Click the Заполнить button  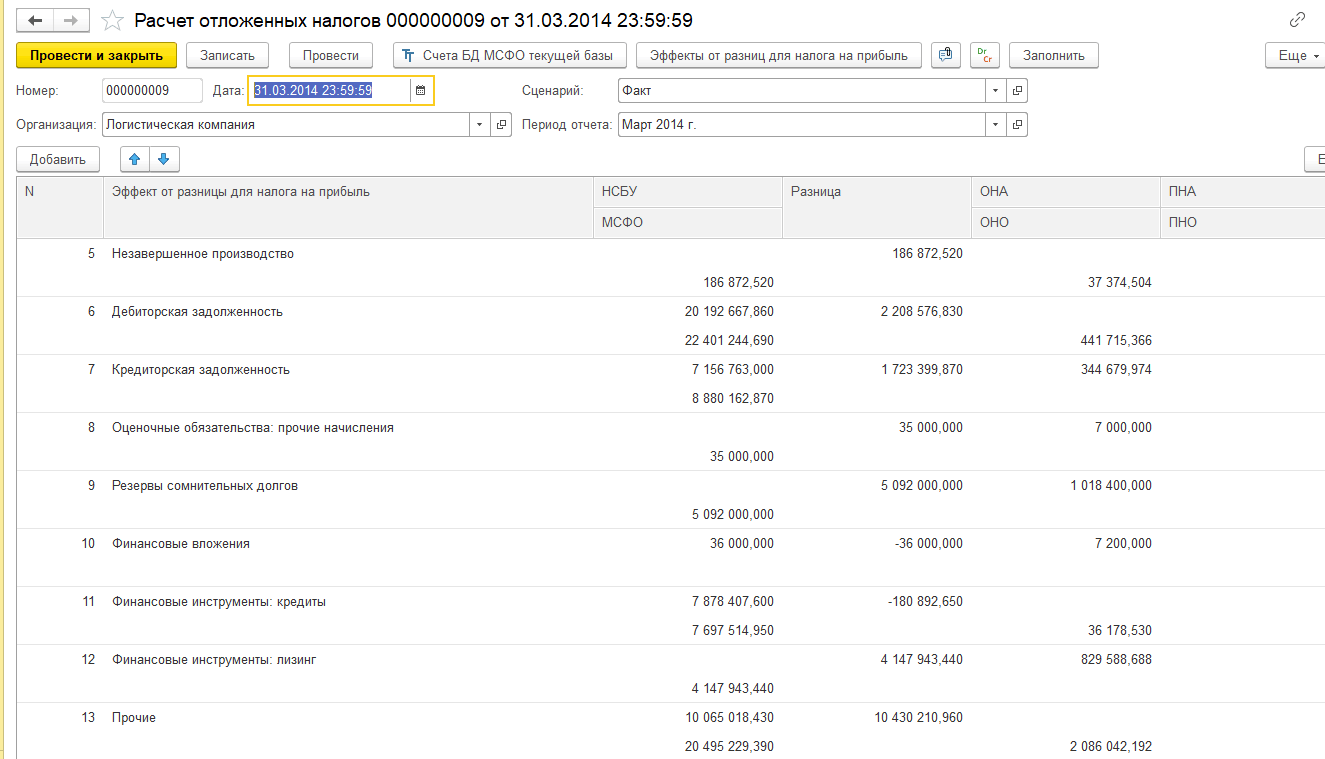[x=1054, y=55]
